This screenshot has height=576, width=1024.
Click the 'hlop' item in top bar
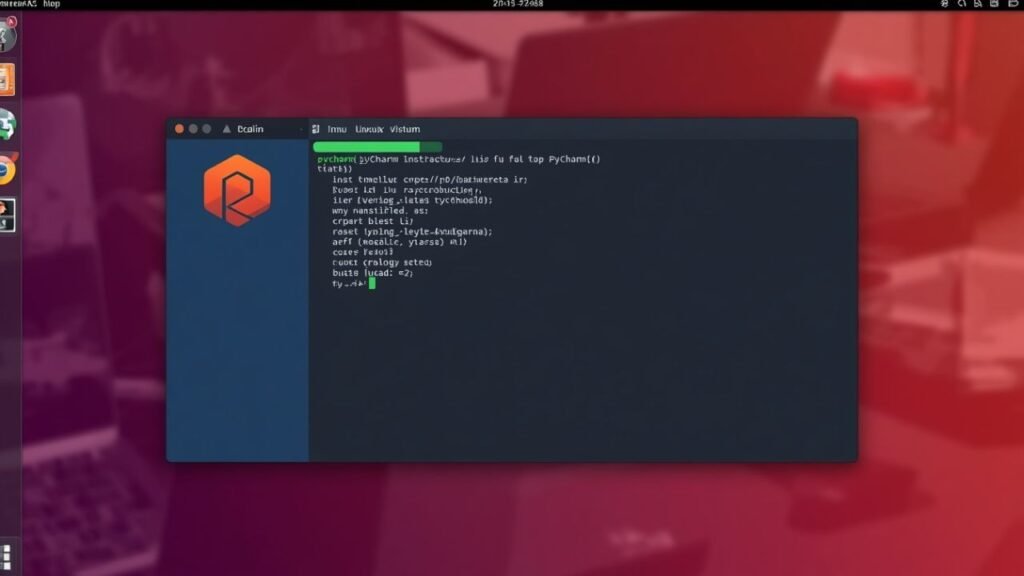click(x=52, y=4)
